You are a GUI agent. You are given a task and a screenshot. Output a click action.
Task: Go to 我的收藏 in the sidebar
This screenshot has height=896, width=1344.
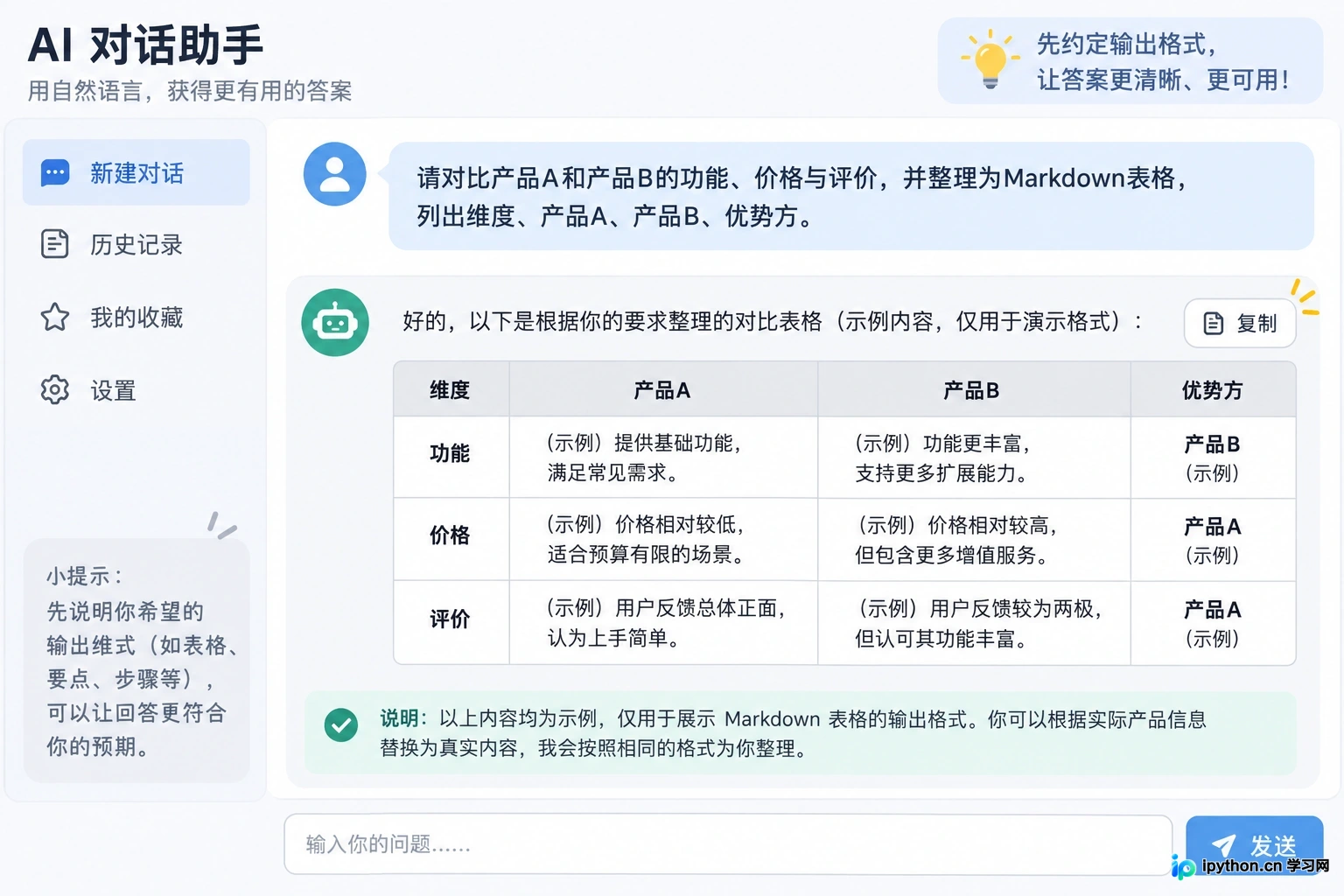tap(136, 317)
